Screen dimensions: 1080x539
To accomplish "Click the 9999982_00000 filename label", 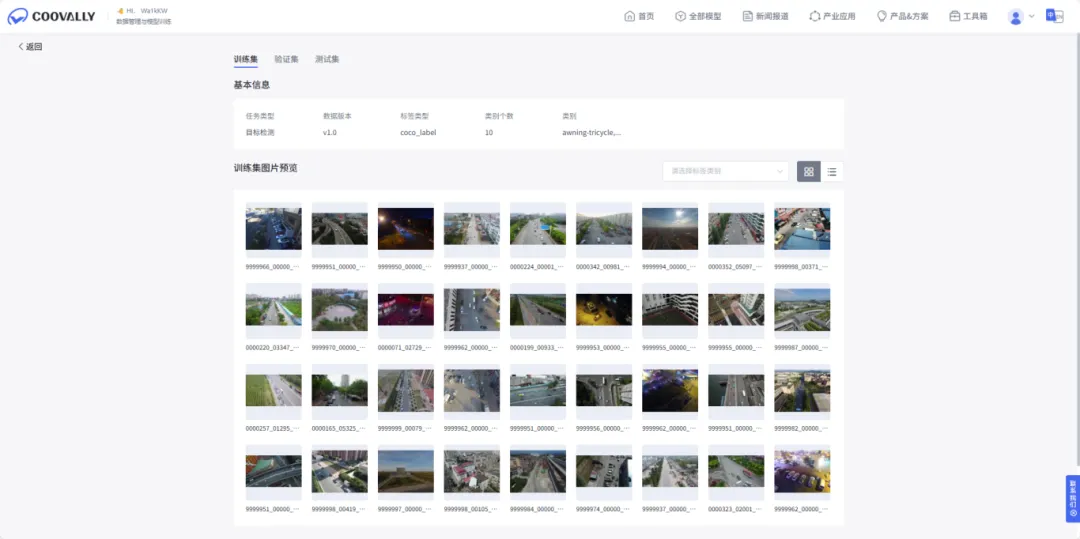I will 802,428.
